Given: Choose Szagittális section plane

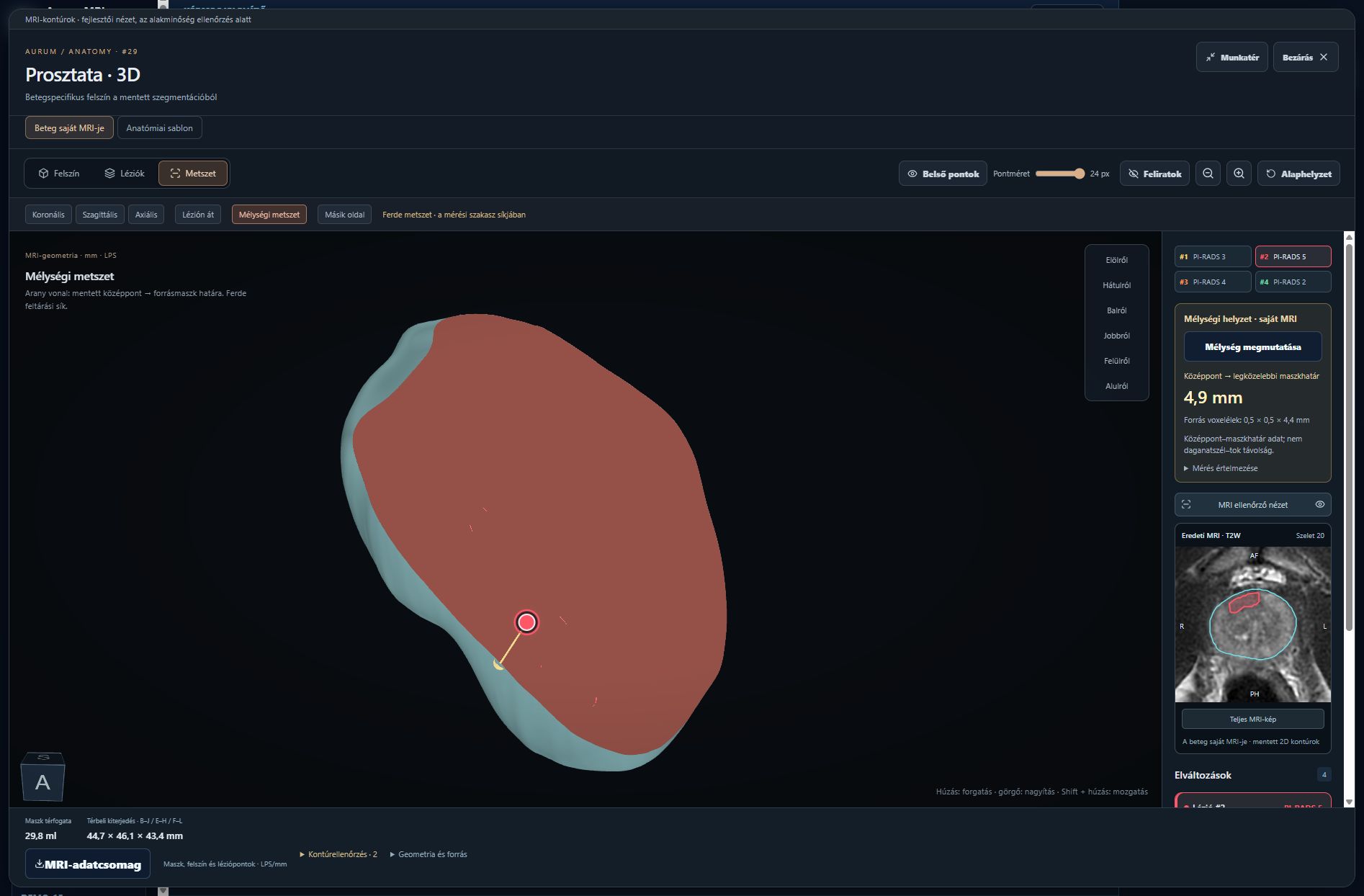Looking at the screenshot, I should pos(99,215).
